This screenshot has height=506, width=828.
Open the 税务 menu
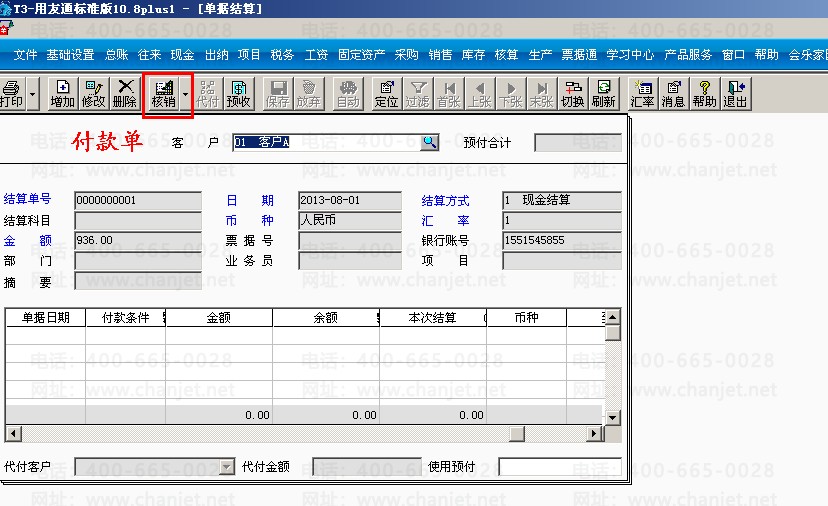tap(283, 54)
